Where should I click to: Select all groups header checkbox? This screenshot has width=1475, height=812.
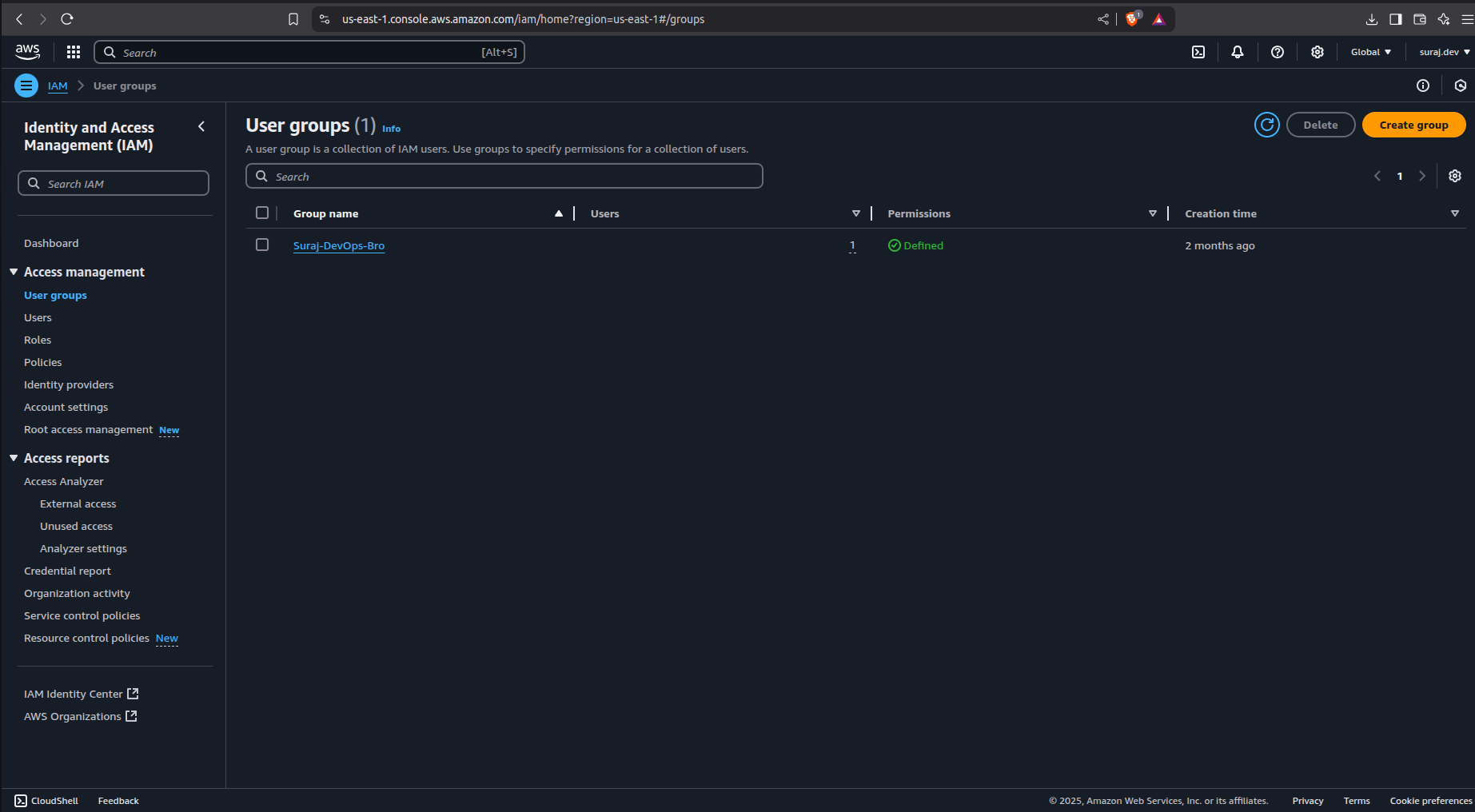pos(262,213)
